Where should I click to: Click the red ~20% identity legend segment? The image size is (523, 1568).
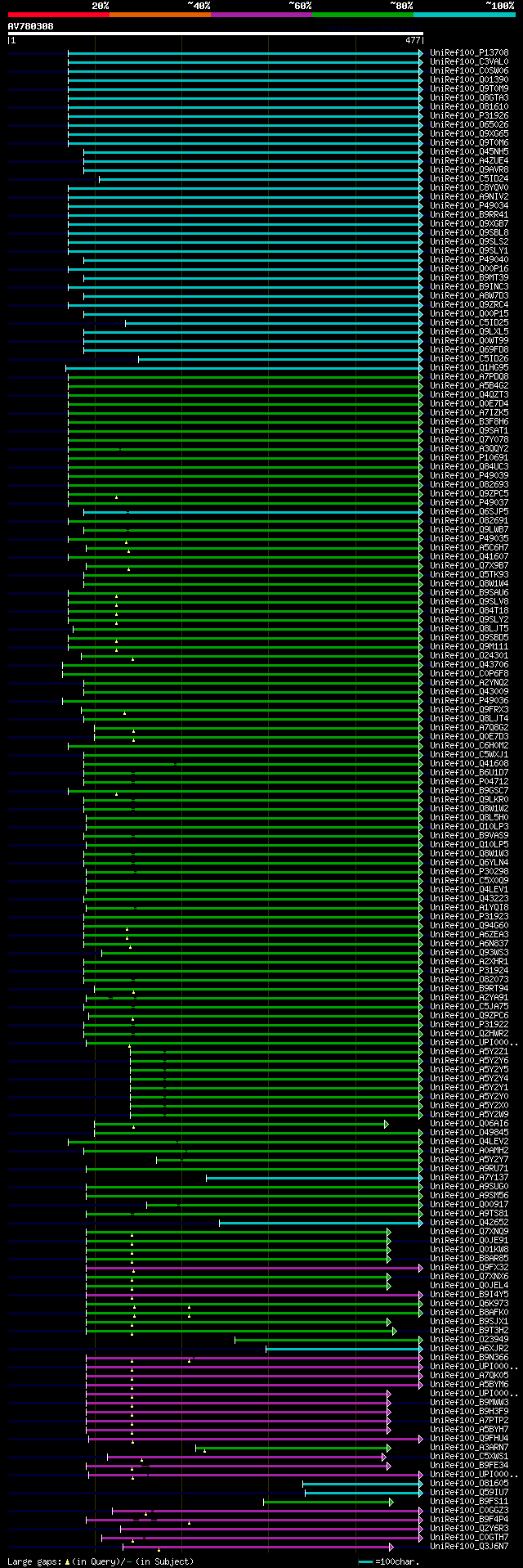click(58, 15)
